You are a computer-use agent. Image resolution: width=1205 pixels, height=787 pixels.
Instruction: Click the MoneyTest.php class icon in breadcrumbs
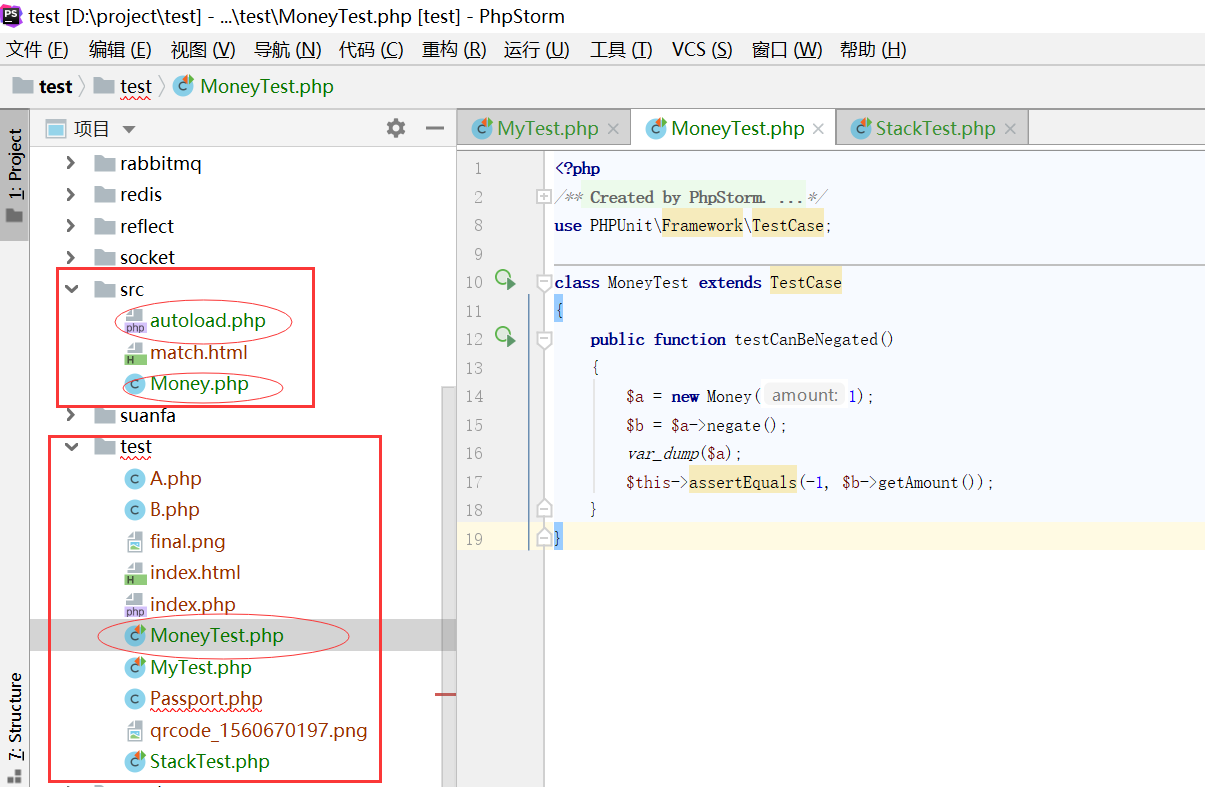tap(183, 86)
